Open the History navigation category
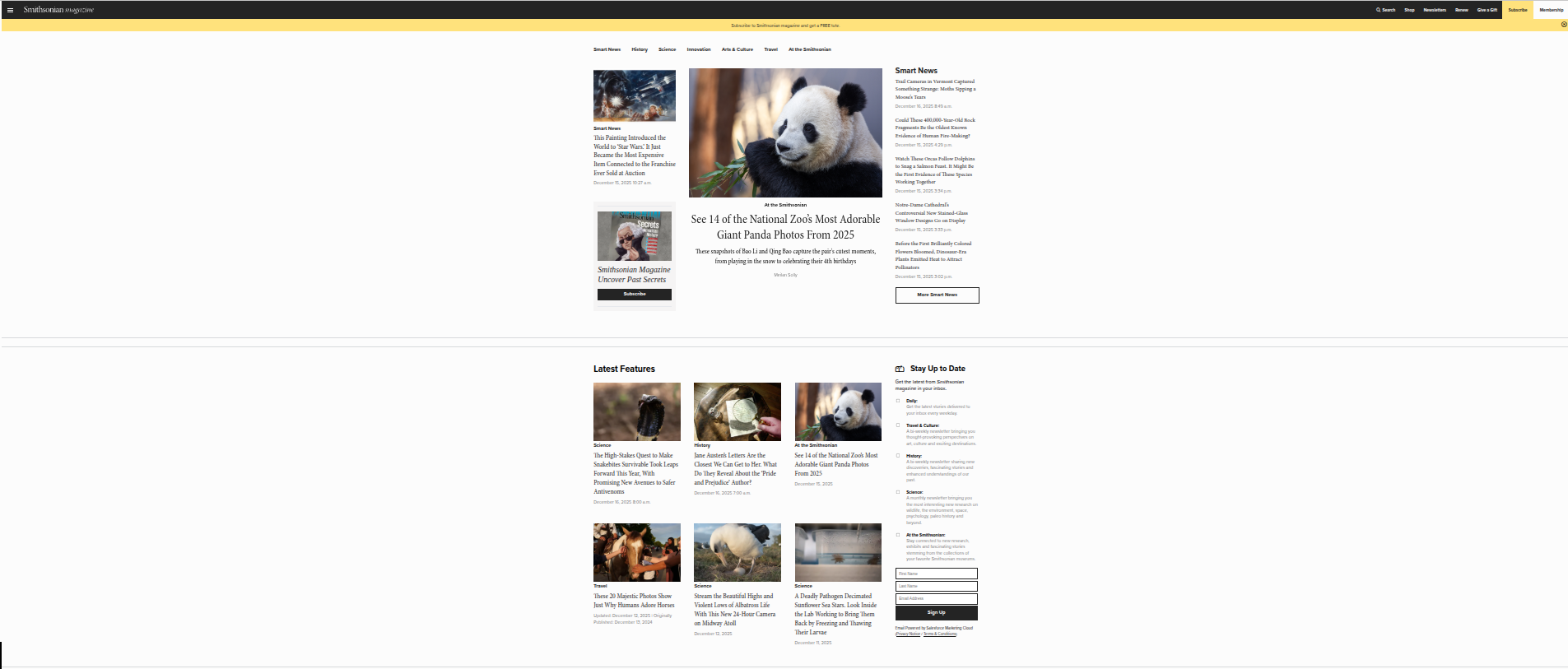 coord(640,49)
